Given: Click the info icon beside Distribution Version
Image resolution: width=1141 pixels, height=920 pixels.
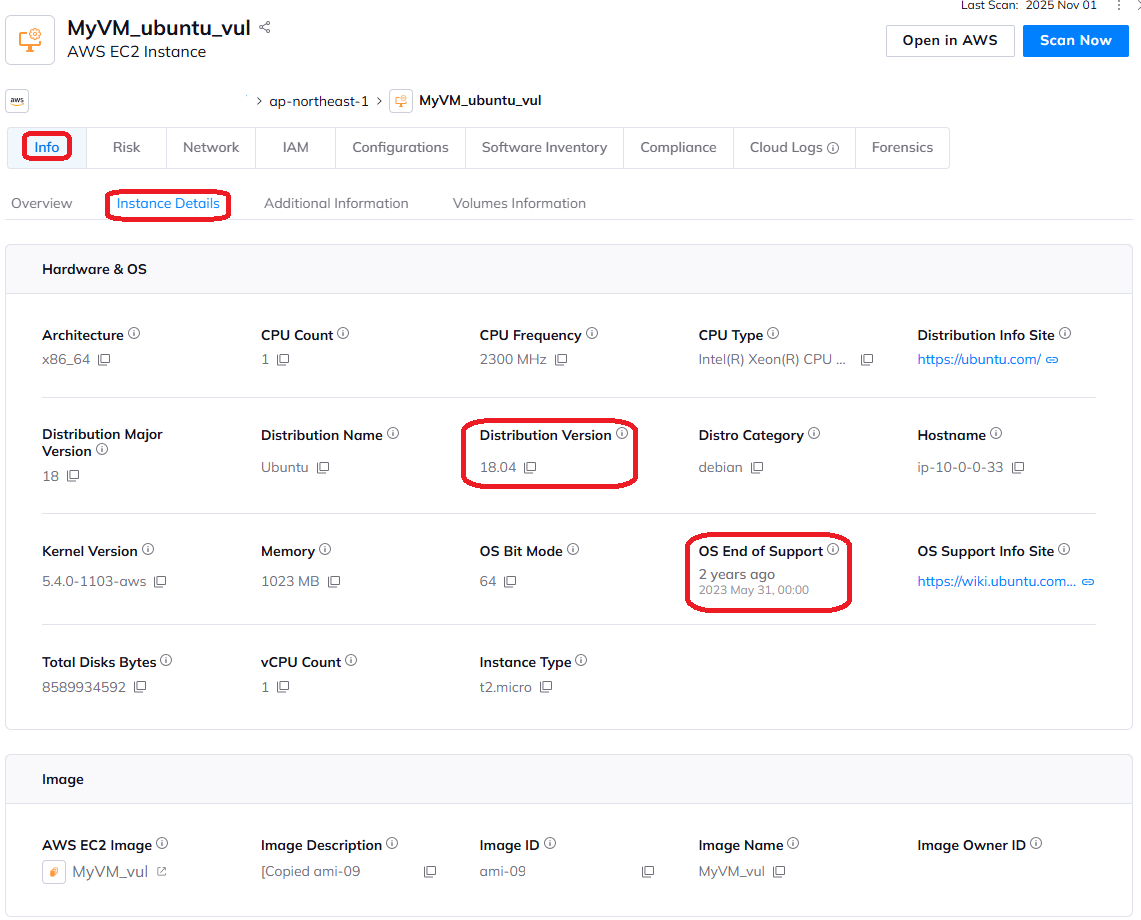Looking at the screenshot, I should click(x=621, y=433).
